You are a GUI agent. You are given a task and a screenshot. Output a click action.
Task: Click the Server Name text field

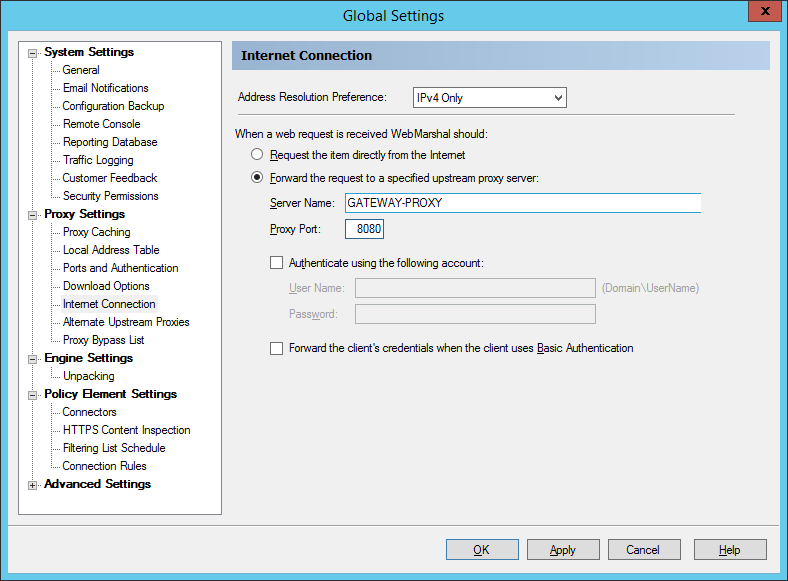(x=521, y=203)
